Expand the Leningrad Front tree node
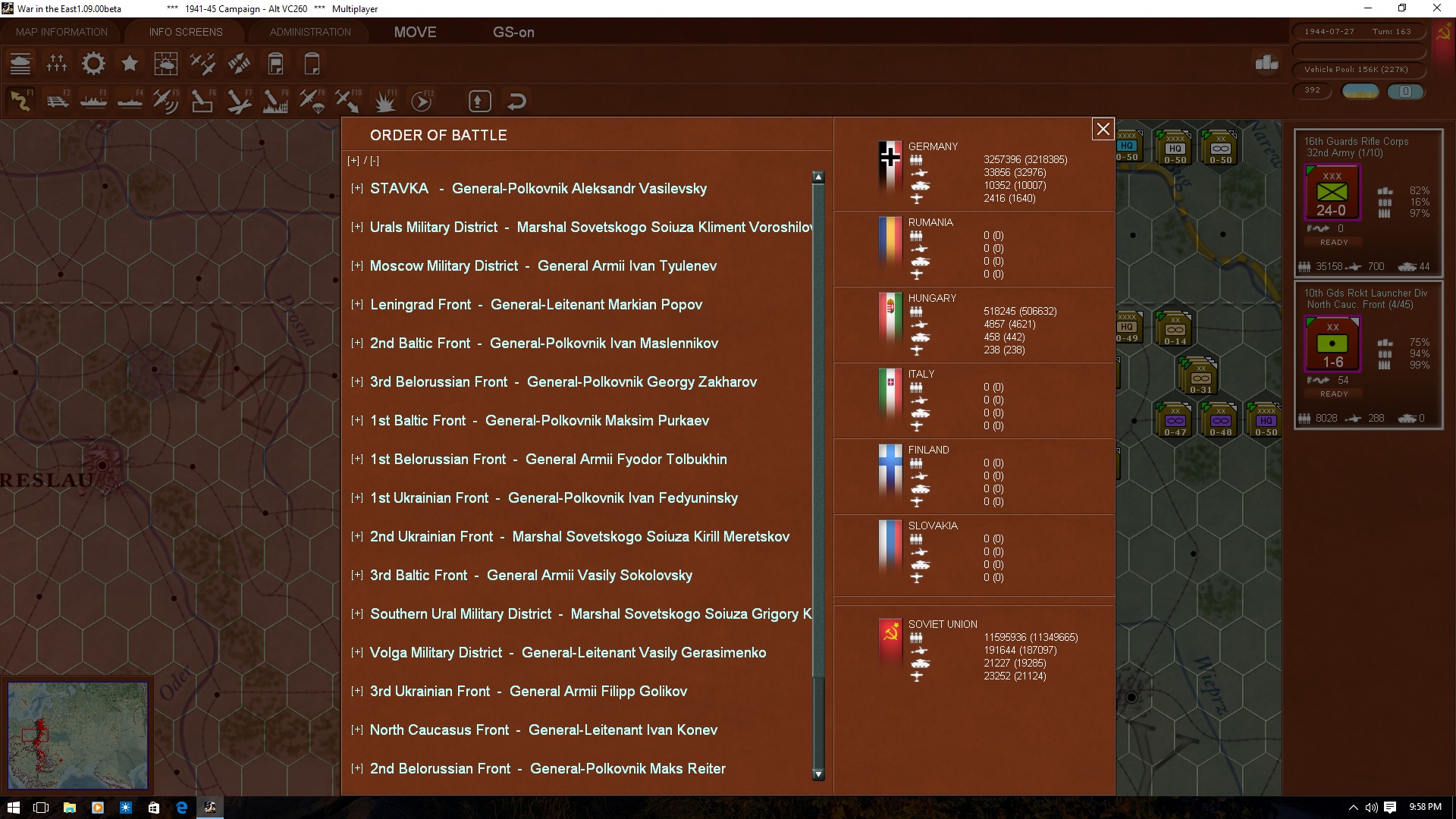1456x819 pixels. coord(356,304)
